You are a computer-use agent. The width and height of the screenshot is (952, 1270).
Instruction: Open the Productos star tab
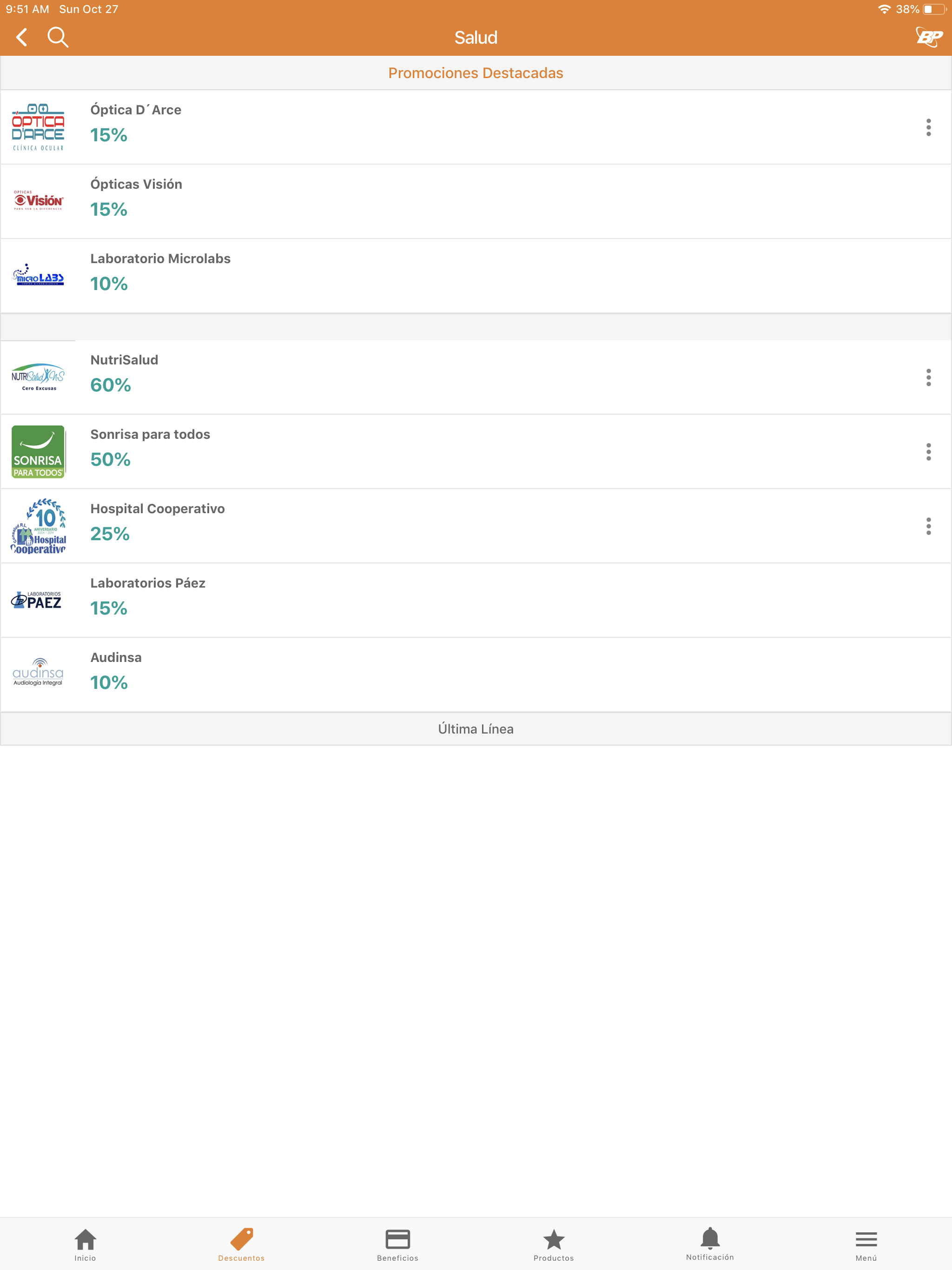coord(554,1245)
